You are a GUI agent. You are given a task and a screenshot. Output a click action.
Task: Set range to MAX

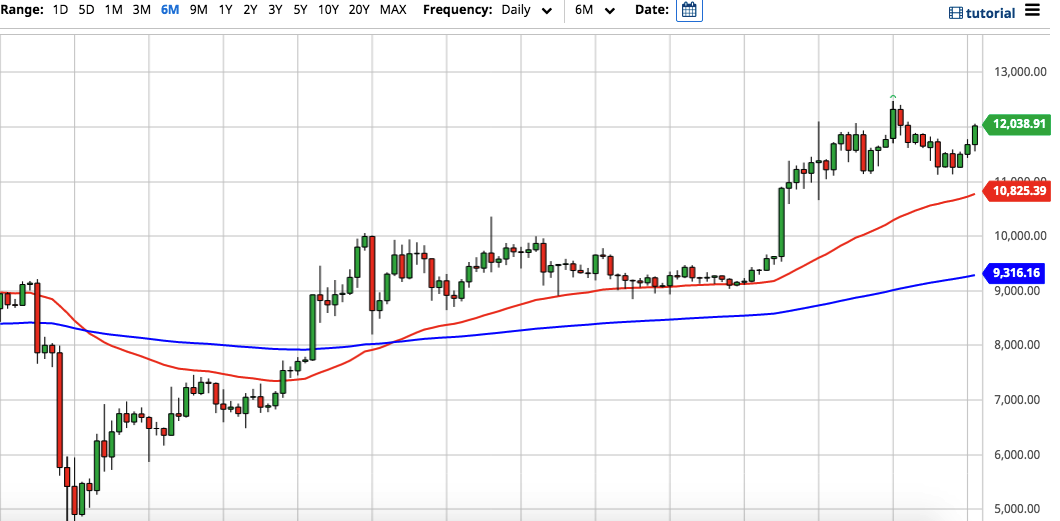[x=393, y=10]
